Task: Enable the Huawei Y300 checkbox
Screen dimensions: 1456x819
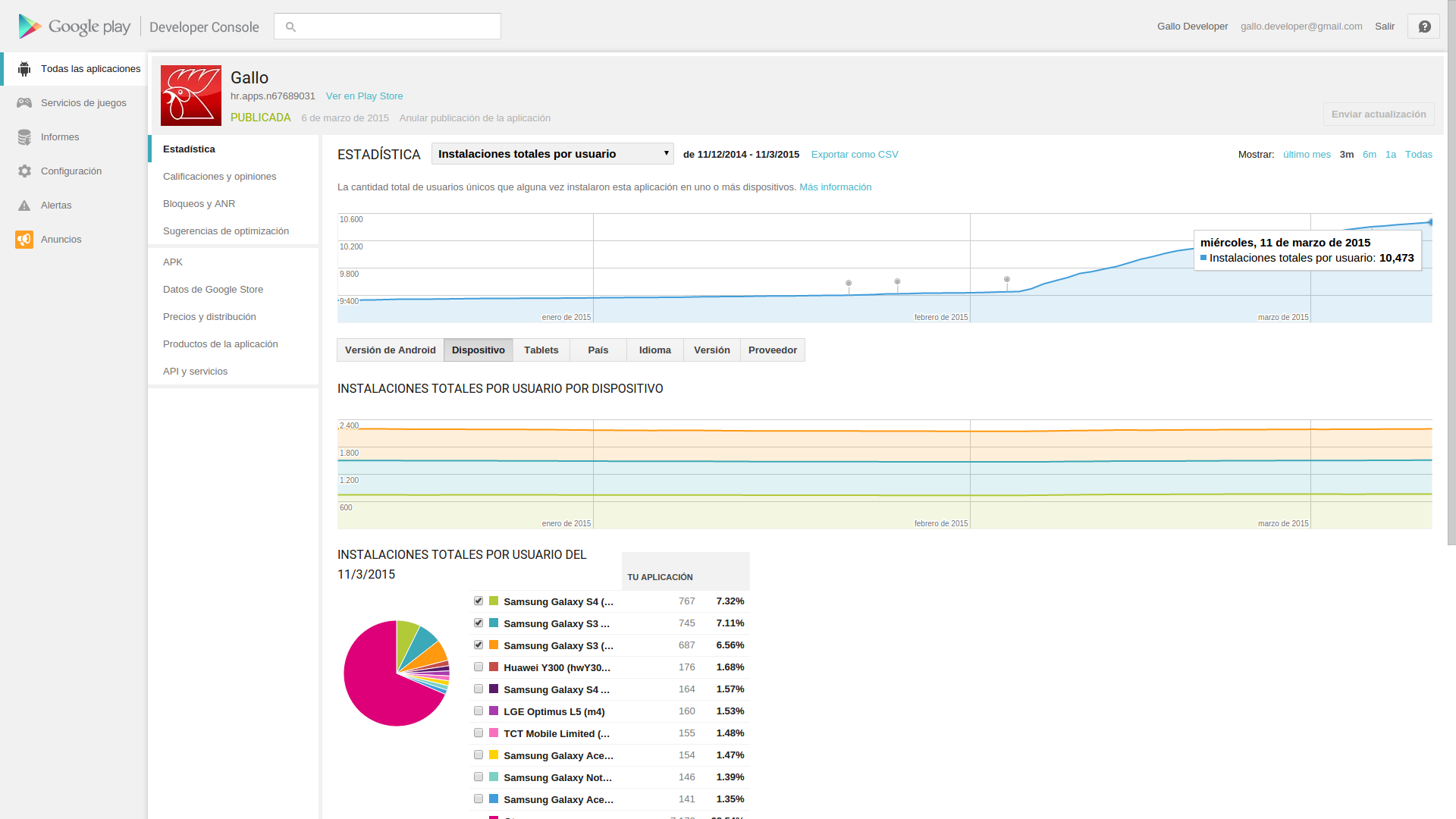Action: [x=479, y=667]
